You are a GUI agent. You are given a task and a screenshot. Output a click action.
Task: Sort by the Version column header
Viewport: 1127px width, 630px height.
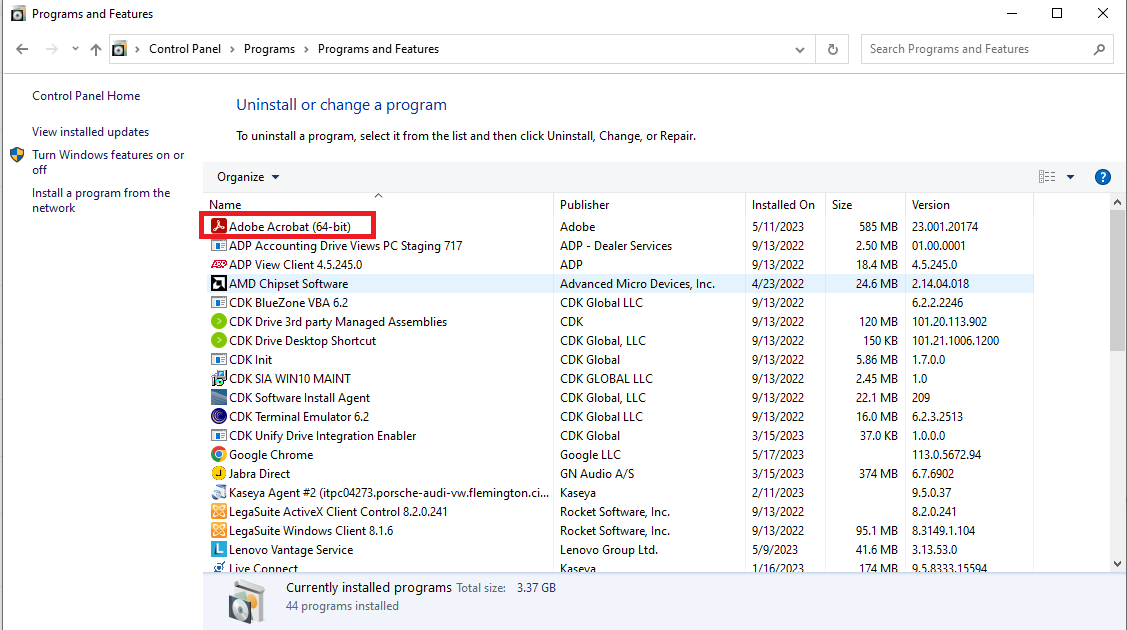pos(970,205)
